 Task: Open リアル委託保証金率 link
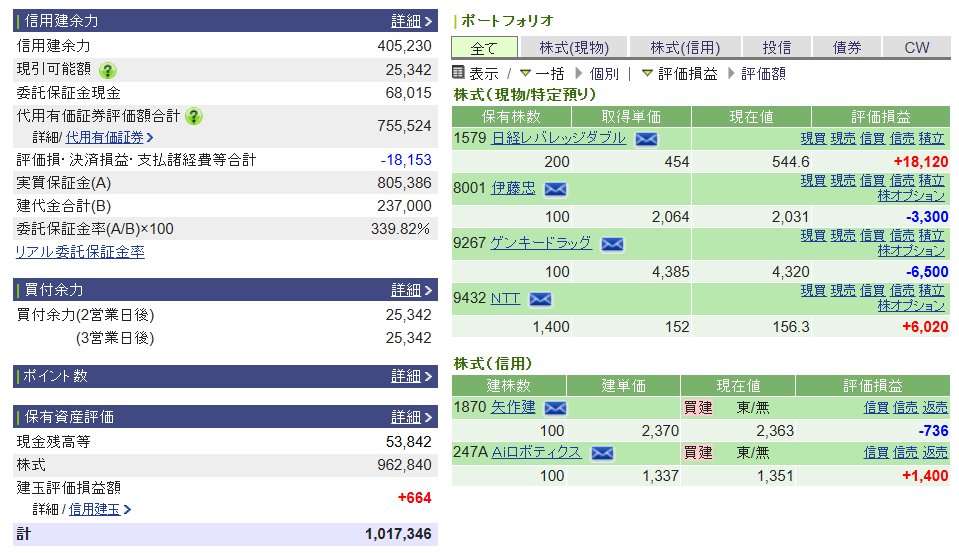click(x=80, y=252)
